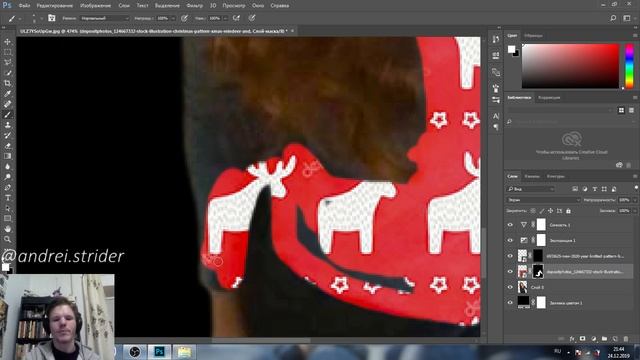Hide the Слой 3 layer

coord(510,287)
